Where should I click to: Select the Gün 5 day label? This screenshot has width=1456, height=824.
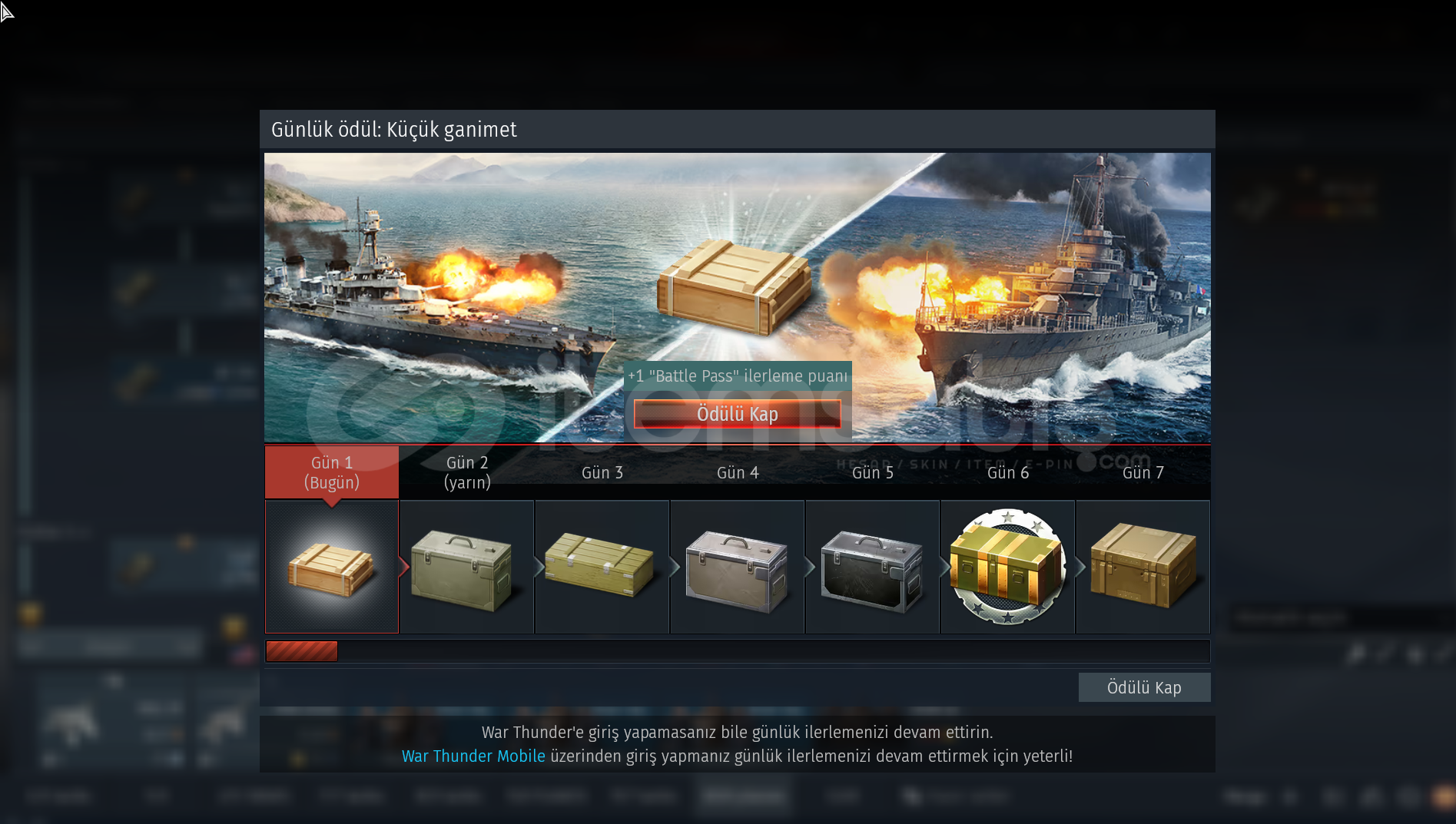click(873, 472)
